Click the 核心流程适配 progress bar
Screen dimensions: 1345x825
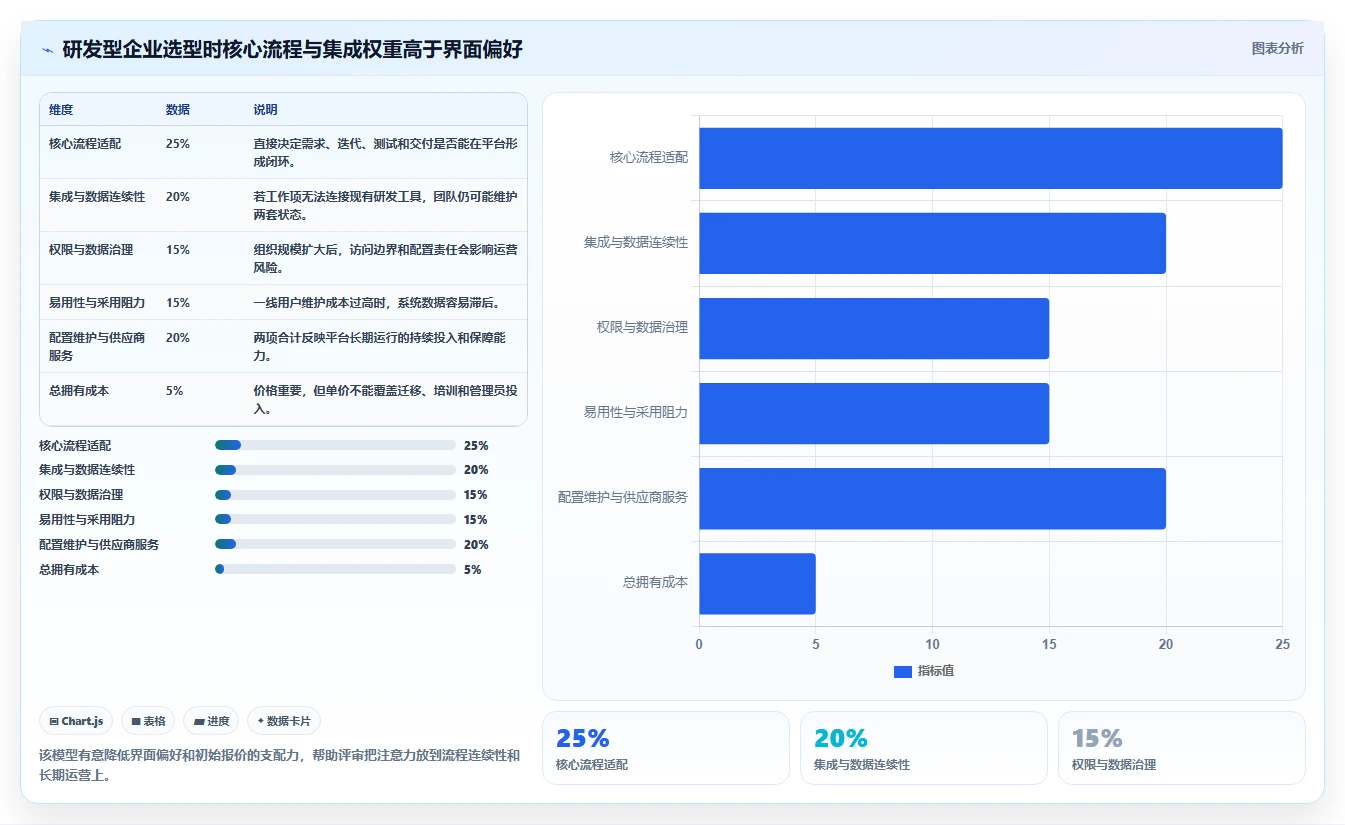335,445
